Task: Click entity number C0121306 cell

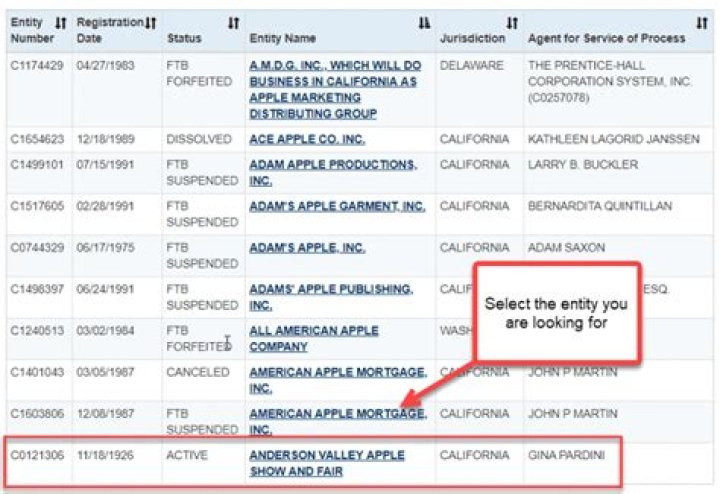Action: (36, 455)
